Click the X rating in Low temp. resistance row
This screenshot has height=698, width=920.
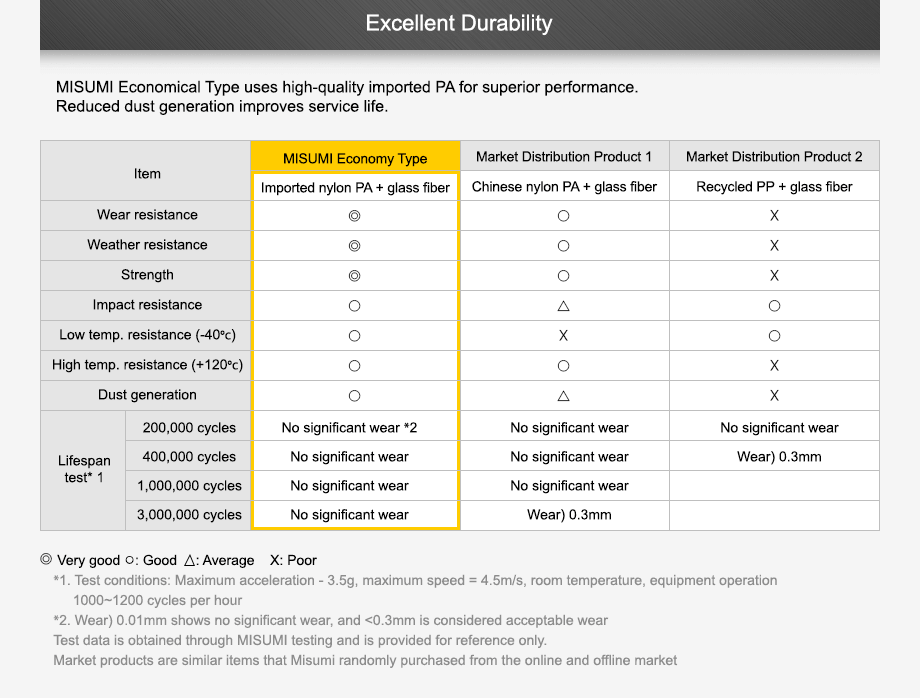[x=564, y=336]
